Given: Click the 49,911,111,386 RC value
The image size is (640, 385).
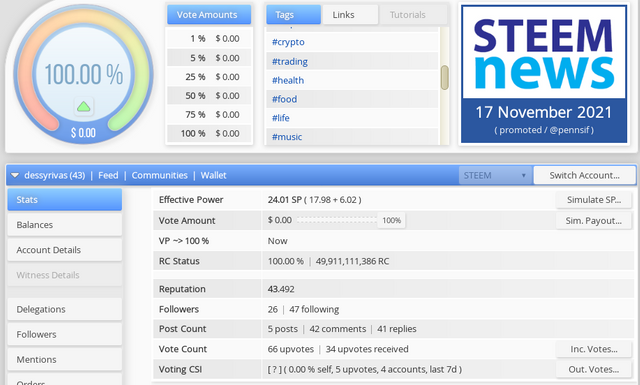Looking at the screenshot, I should point(352,261).
